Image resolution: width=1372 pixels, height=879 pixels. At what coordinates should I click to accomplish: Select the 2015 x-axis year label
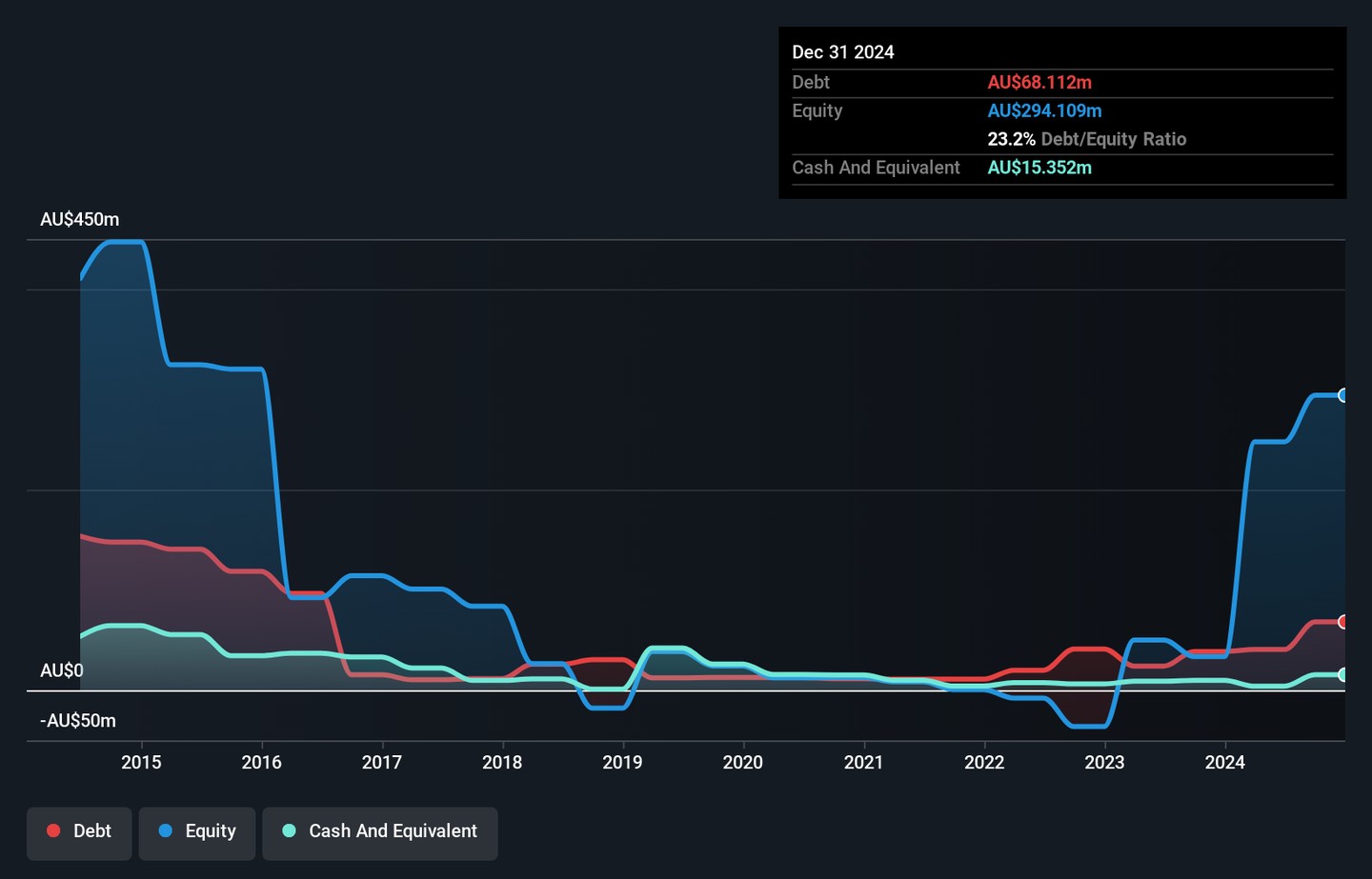[x=141, y=763]
